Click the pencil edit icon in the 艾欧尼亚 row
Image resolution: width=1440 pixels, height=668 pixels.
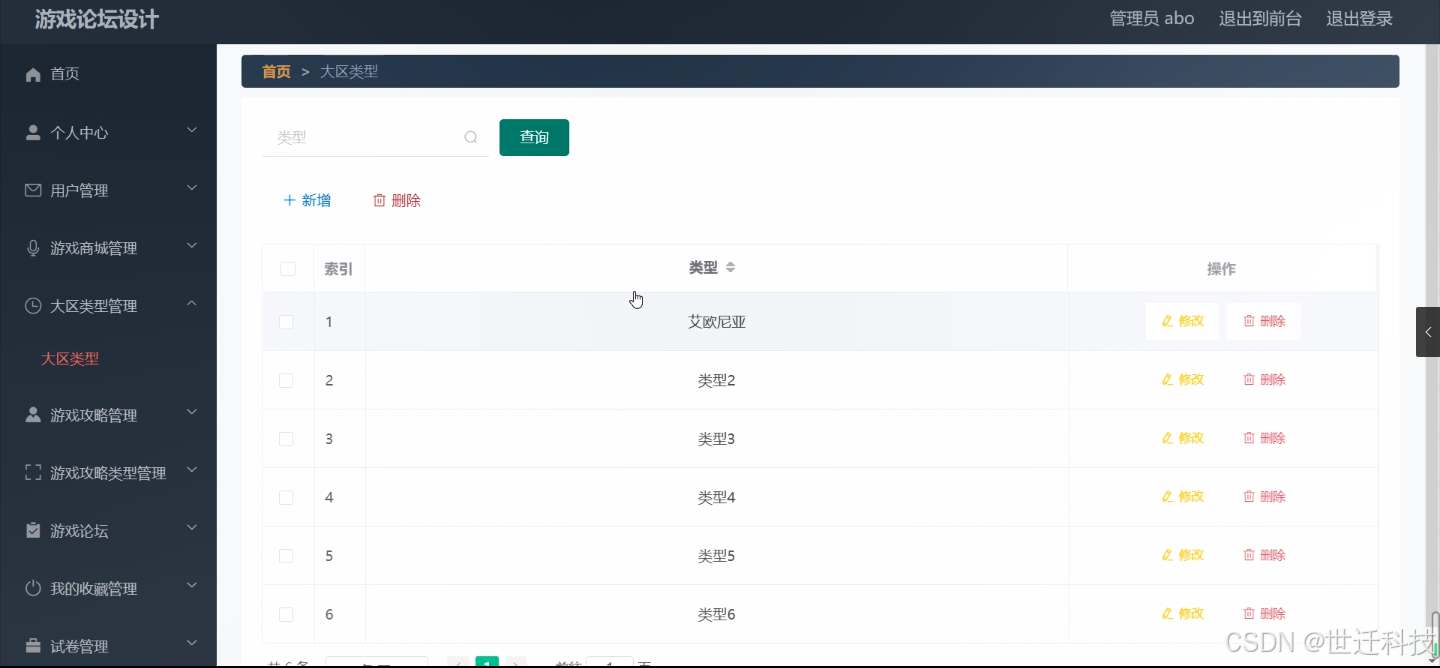pyautogui.click(x=1167, y=321)
